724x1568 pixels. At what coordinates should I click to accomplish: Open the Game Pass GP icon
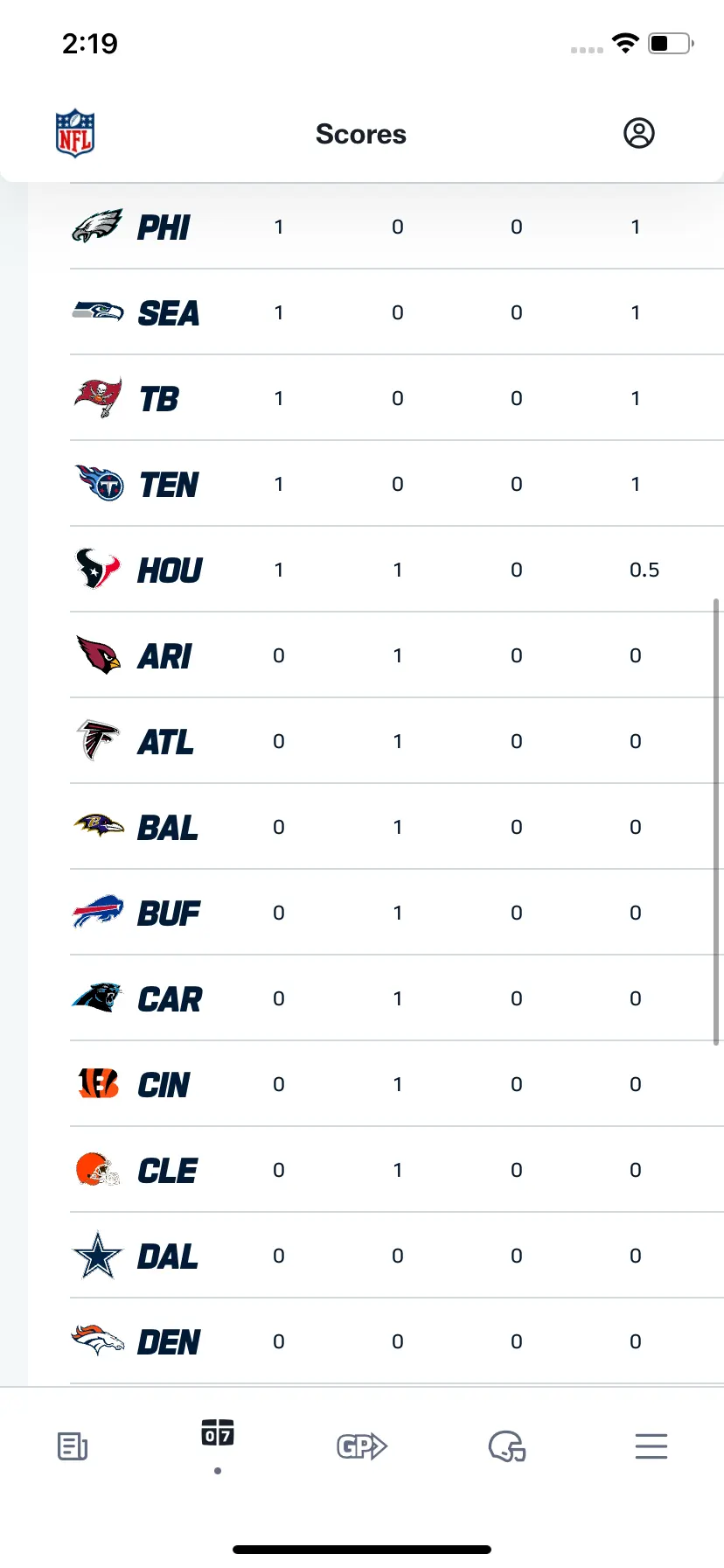(362, 1446)
